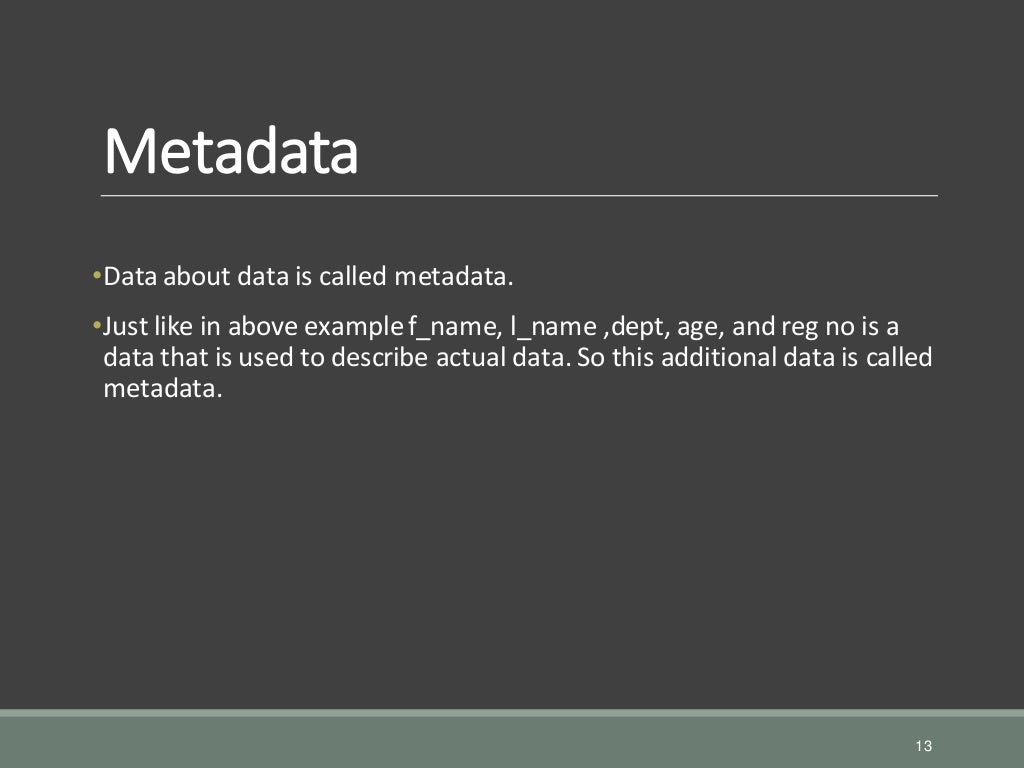Click the second bullet point marker
This screenshot has width=1024, height=768.
coord(97,325)
